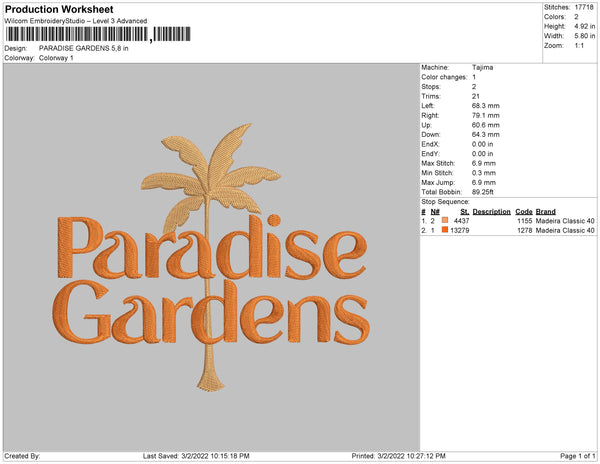The width and height of the screenshot is (600, 464).
Task: Click the Left value 68.3 mm
Action: (x=486, y=106)
